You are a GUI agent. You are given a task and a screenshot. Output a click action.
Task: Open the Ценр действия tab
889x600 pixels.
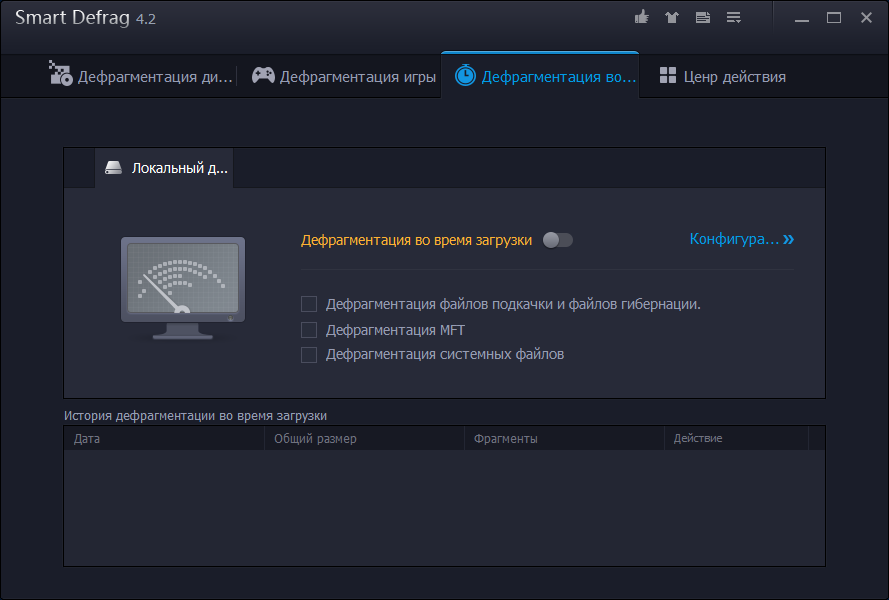(734, 77)
